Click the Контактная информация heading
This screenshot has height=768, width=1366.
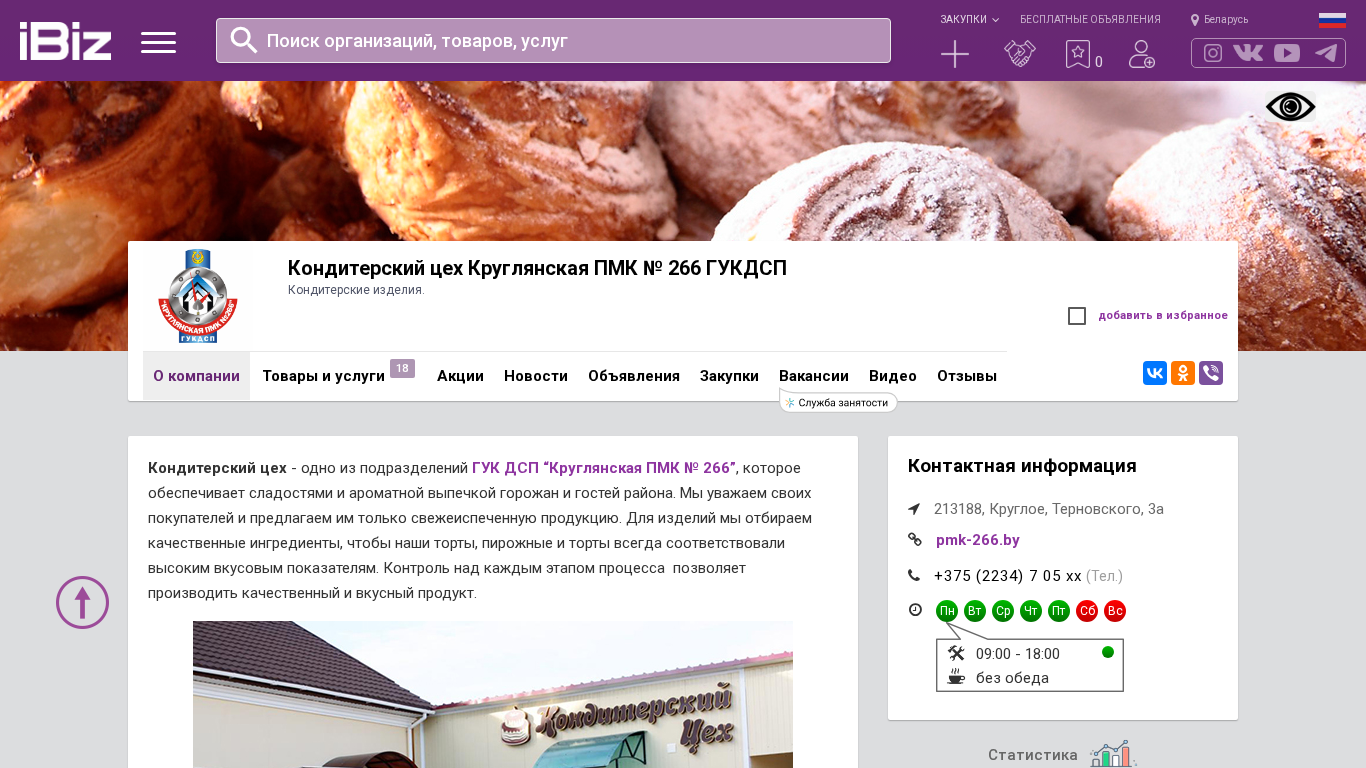click(1022, 466)
